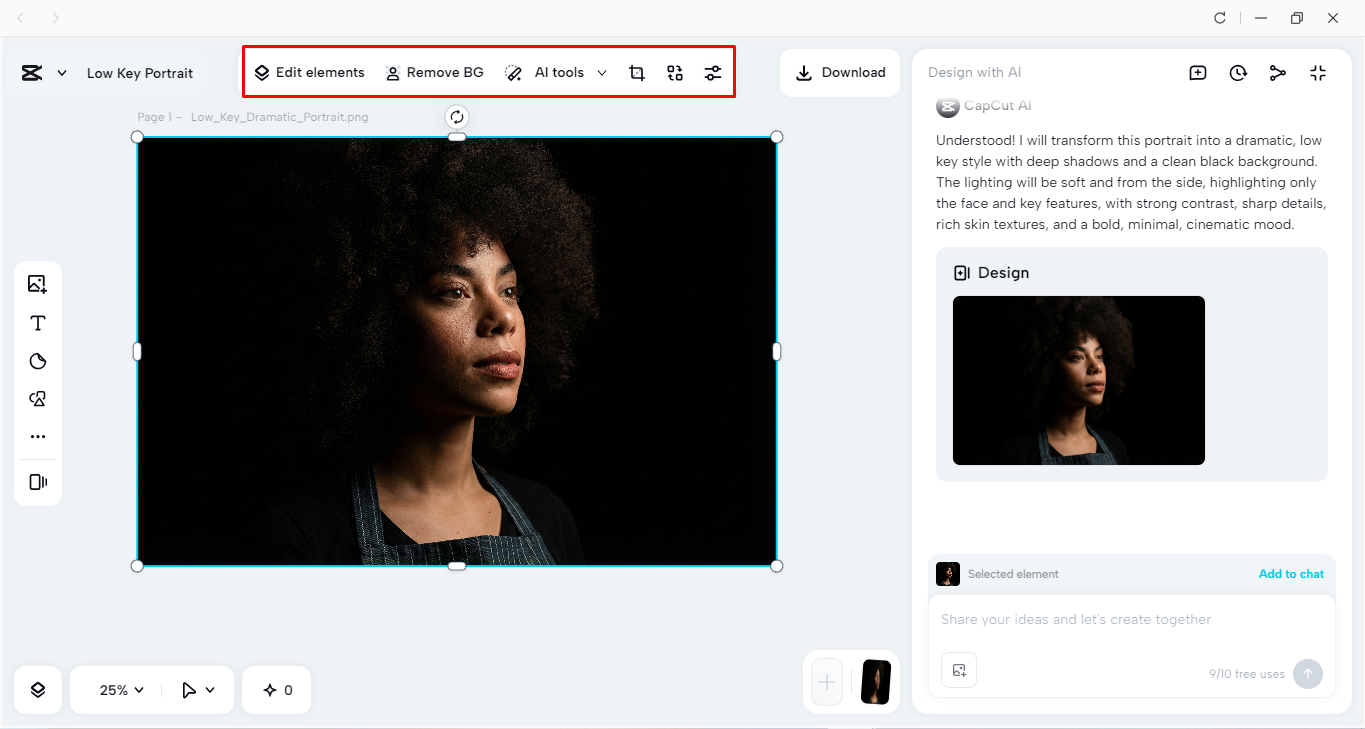Select the add image tool in sidebar
1365x729 pixels.
(x=38, y=284)
